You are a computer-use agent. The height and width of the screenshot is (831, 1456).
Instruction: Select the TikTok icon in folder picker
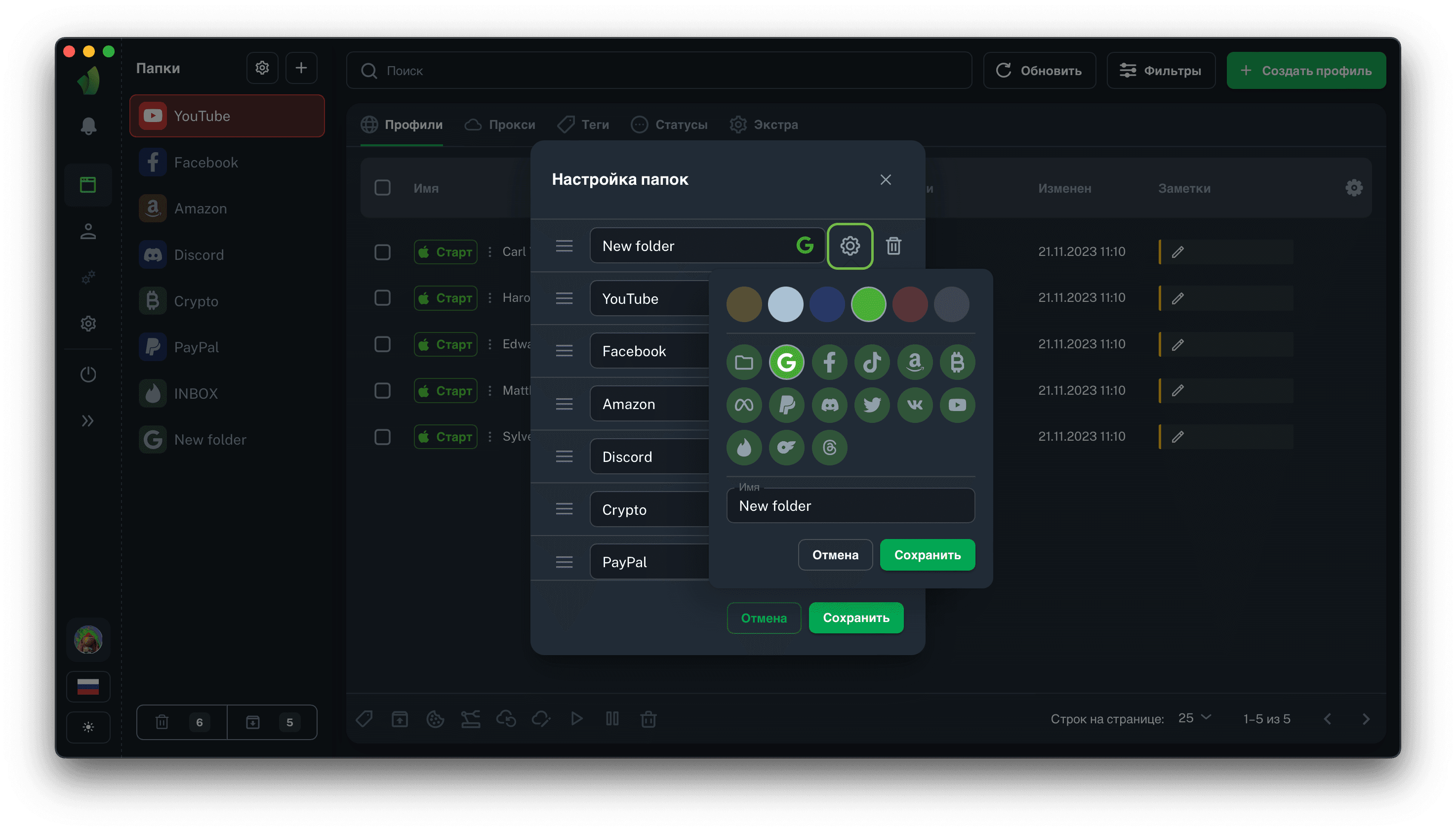tap(872, 362)
